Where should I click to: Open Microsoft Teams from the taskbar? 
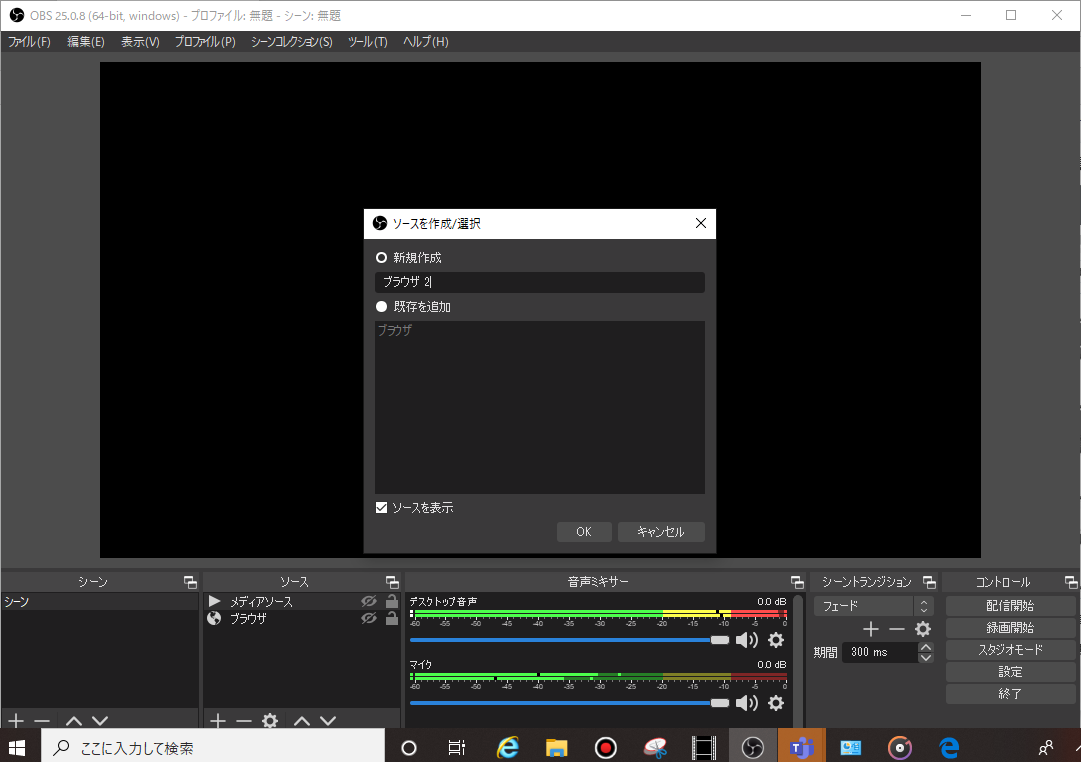[x=801, y=747]
